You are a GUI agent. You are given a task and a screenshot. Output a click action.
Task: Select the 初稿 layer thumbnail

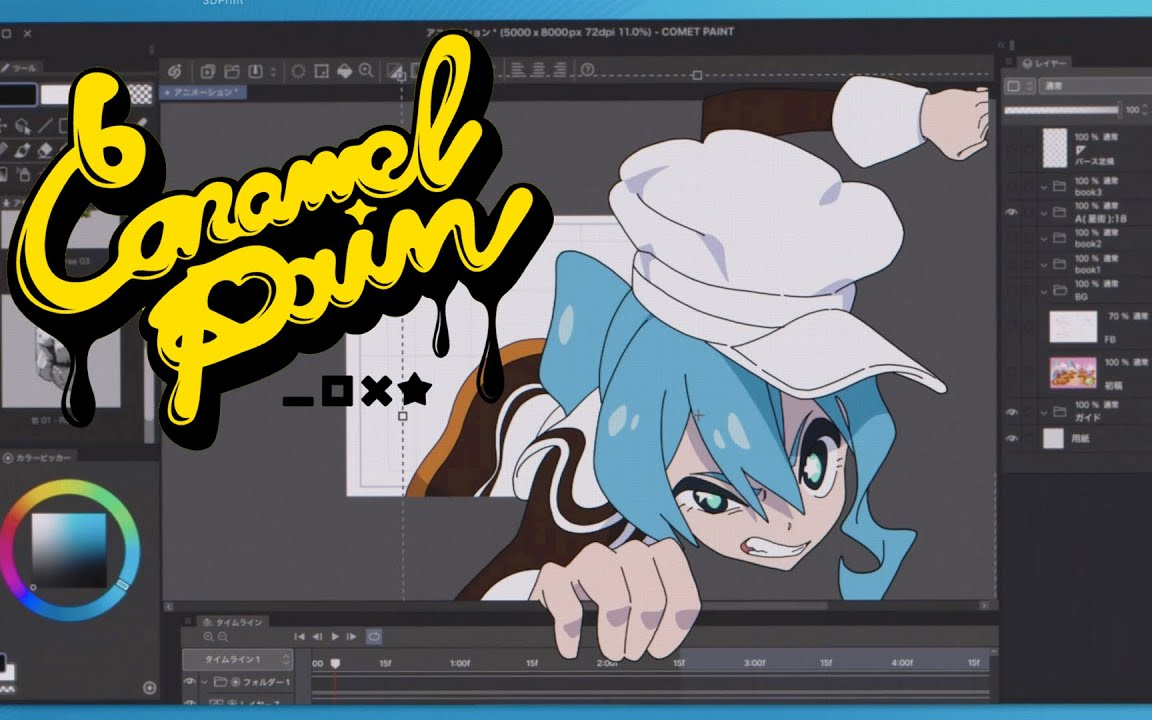click(1067, 372)
